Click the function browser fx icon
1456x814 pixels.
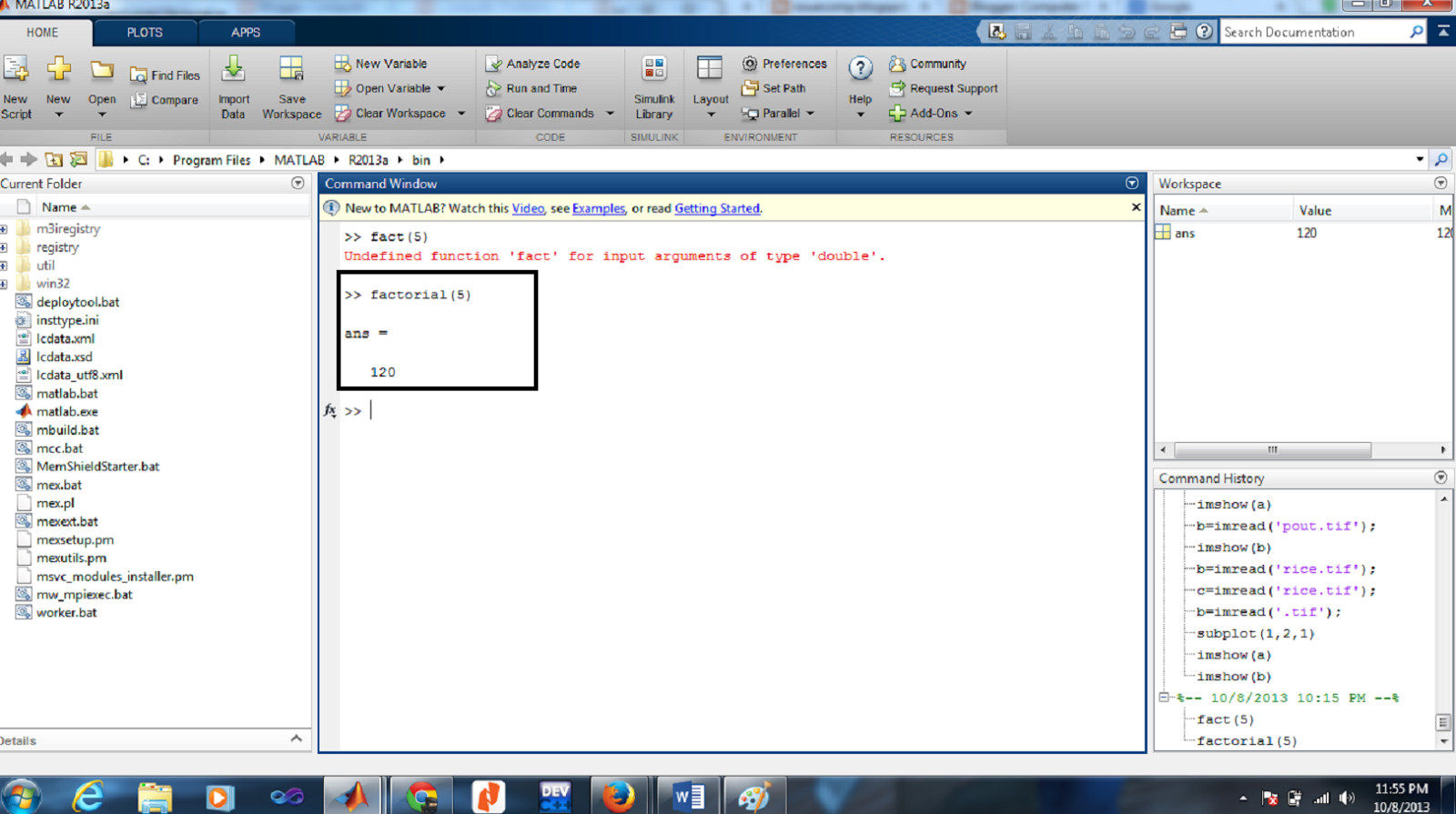(x=330, y=411)
